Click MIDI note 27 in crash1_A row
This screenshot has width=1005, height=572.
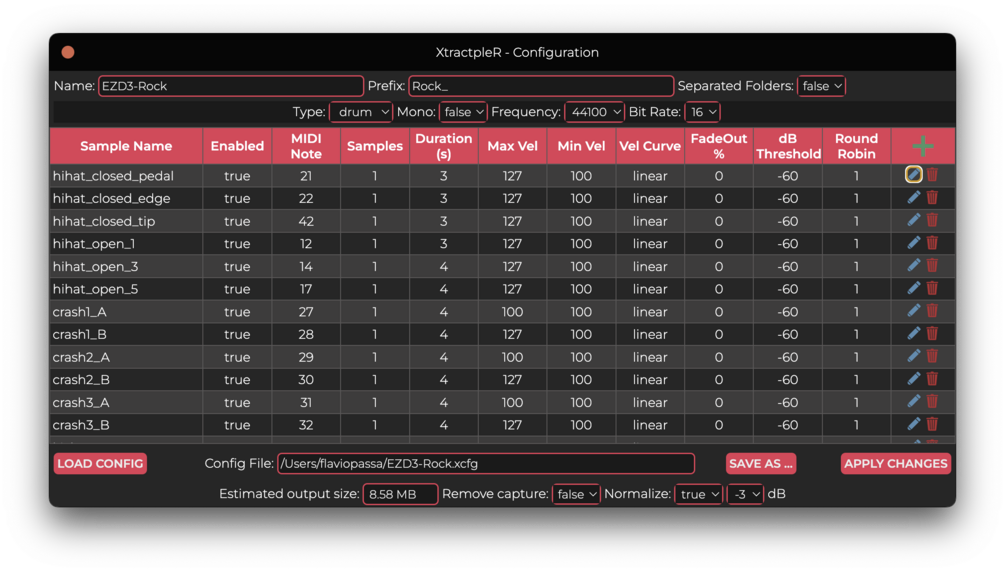click(x=306, y=312)
